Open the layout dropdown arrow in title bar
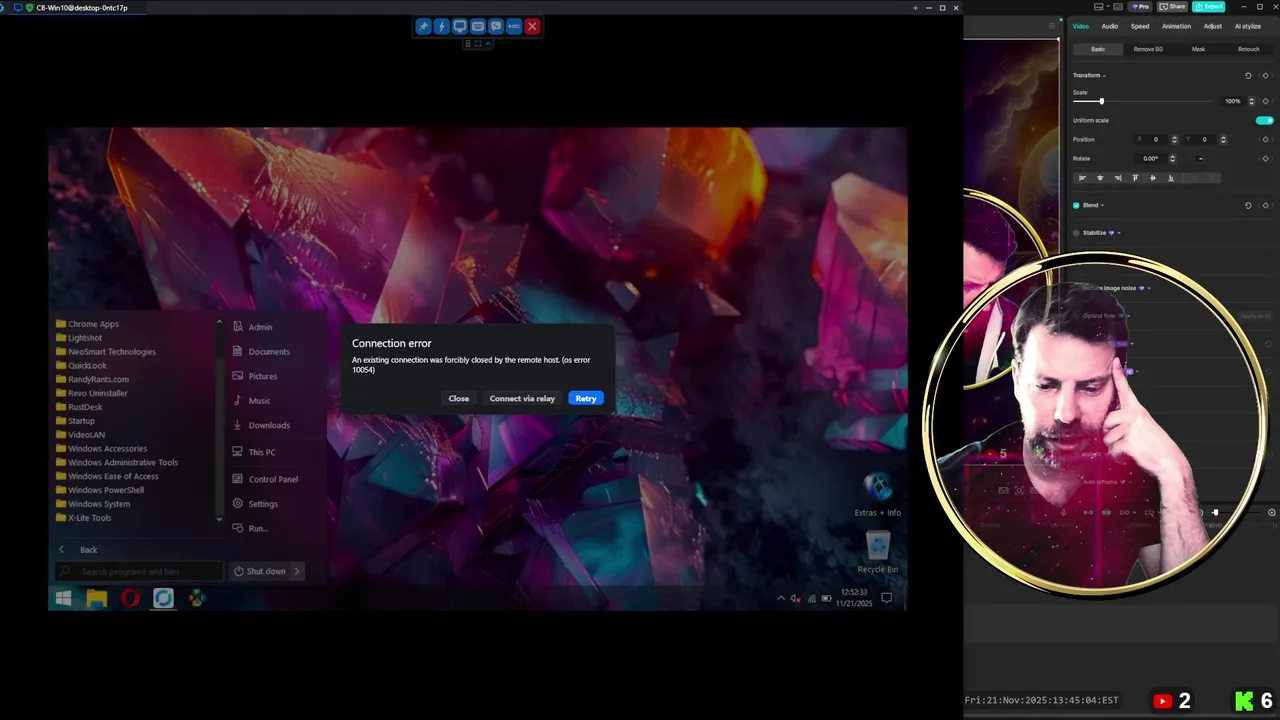 pos(1109,7)
